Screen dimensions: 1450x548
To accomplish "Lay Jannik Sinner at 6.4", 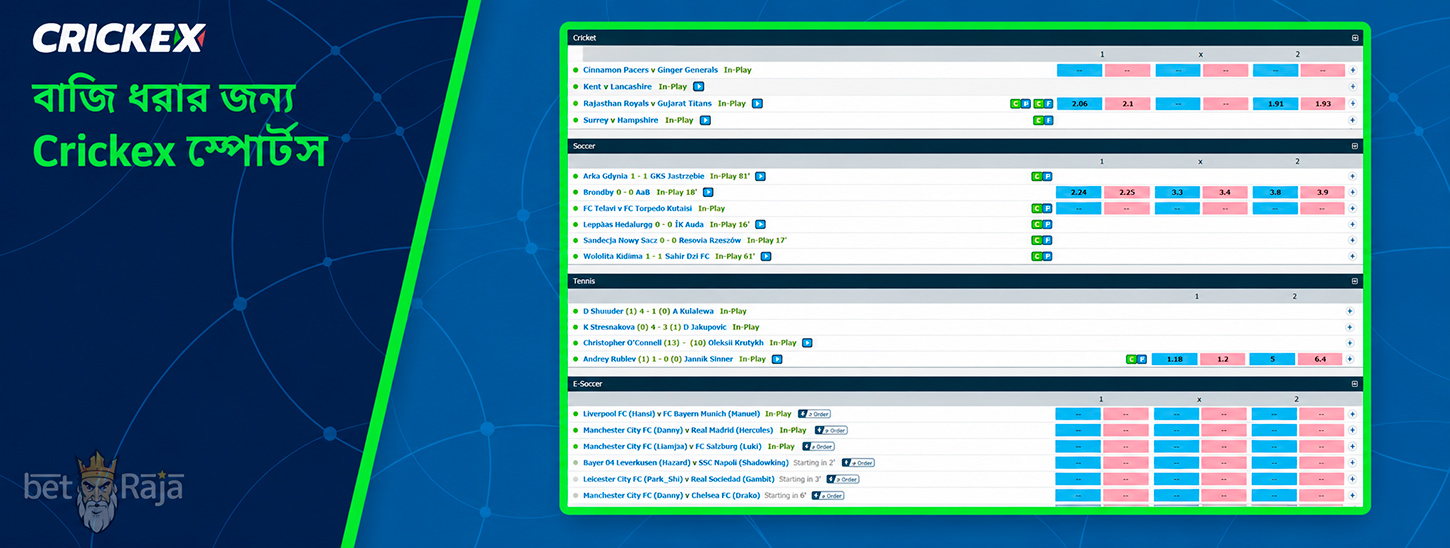I will 1320,359.
